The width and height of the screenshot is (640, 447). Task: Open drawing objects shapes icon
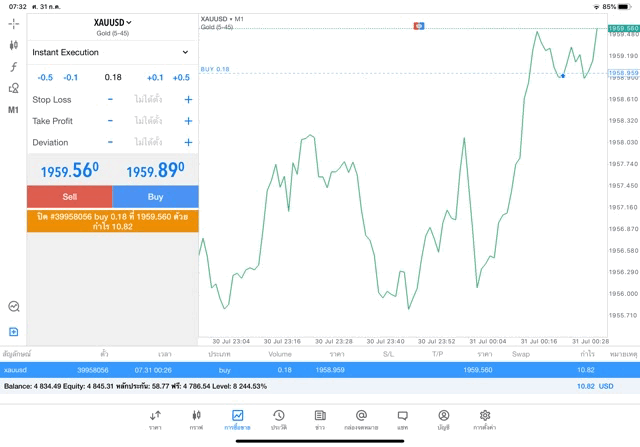(x=13, y=88)
